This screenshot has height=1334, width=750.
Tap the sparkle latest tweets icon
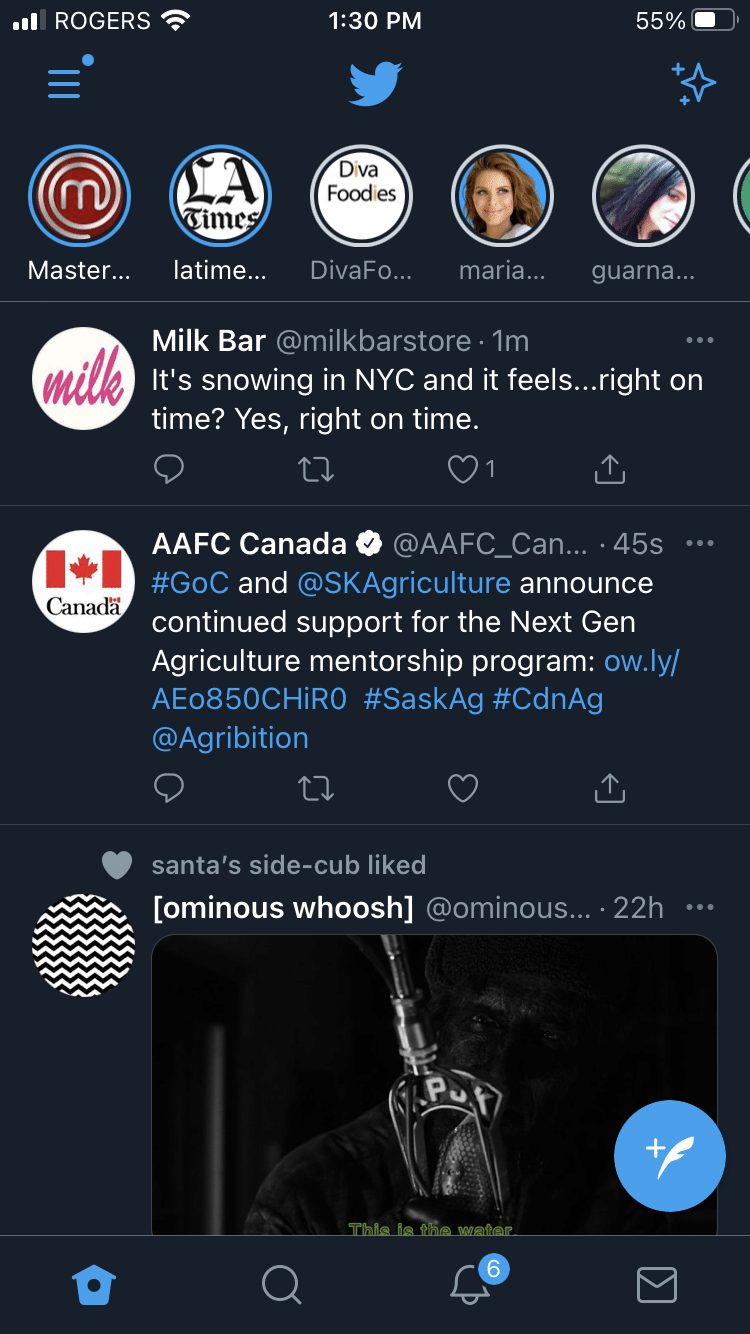coord(693,83)
